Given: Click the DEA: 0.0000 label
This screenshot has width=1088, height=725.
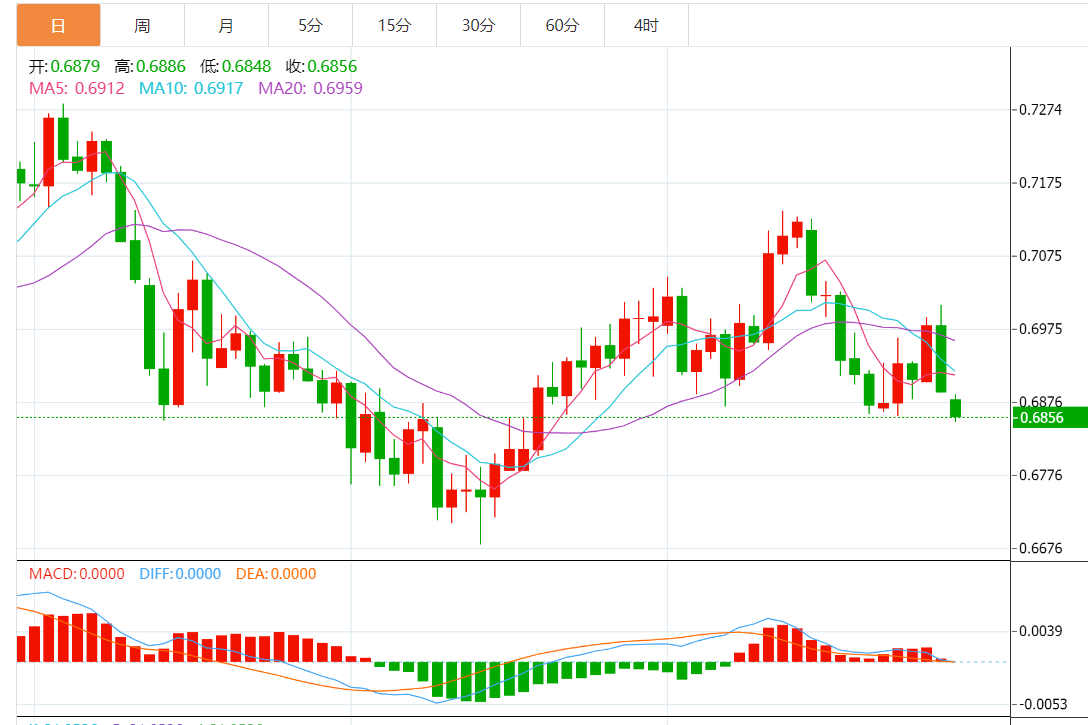Looking at the screenshot, I should click(x=275, y=574).
